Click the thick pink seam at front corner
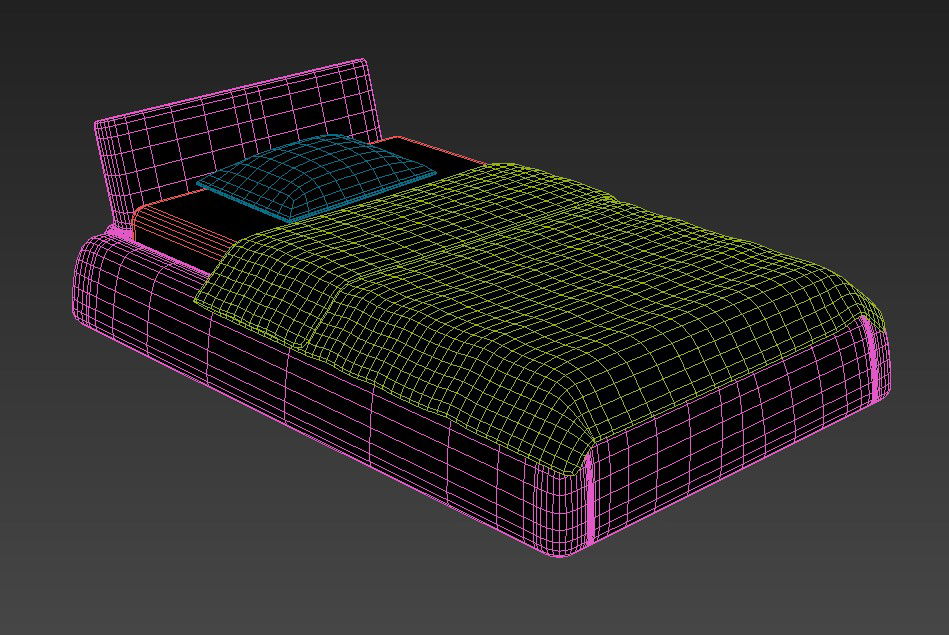 tap(590, 500)
